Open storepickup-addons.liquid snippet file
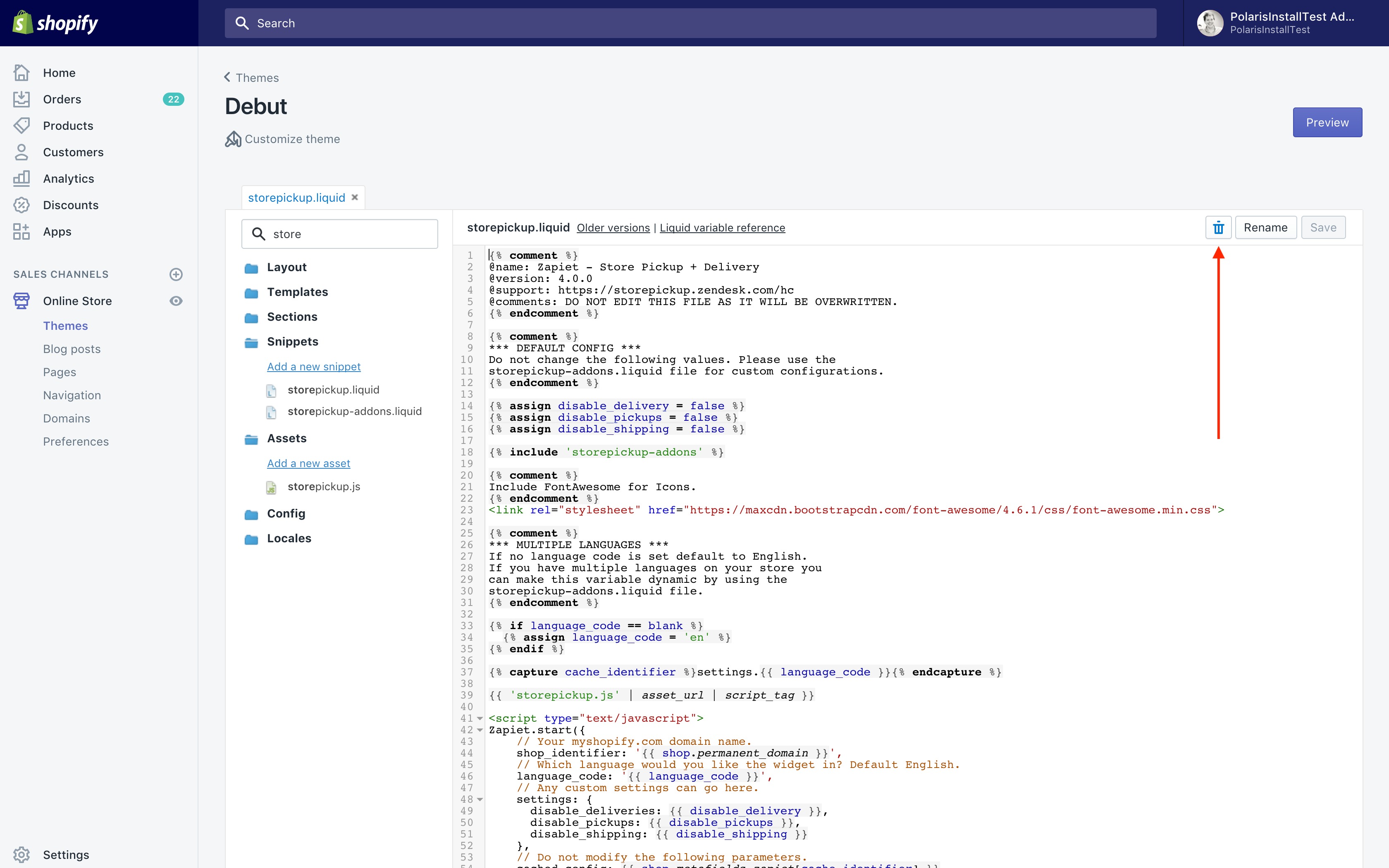Image resolution: width=1389 pixels, height=868 pixels. (x=354, y=411)
